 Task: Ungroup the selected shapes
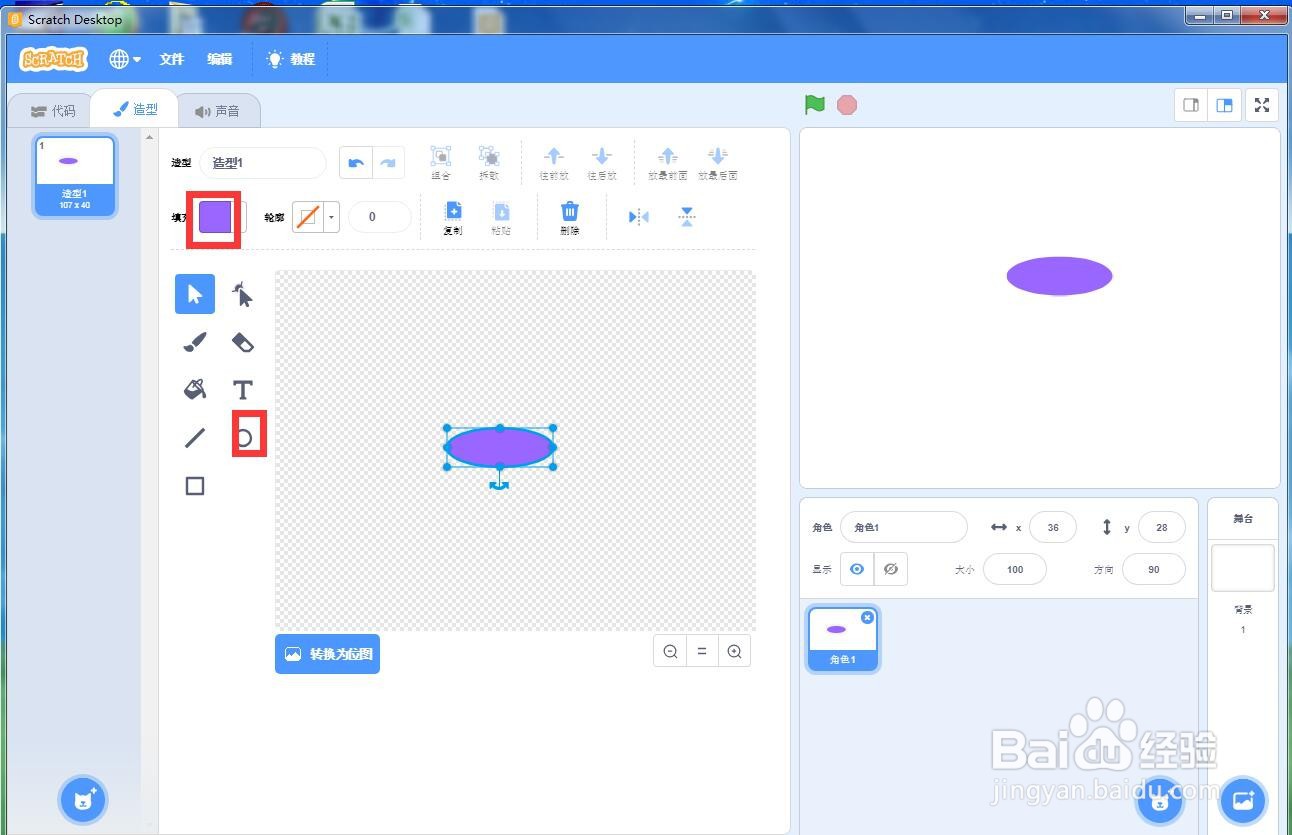489,163
